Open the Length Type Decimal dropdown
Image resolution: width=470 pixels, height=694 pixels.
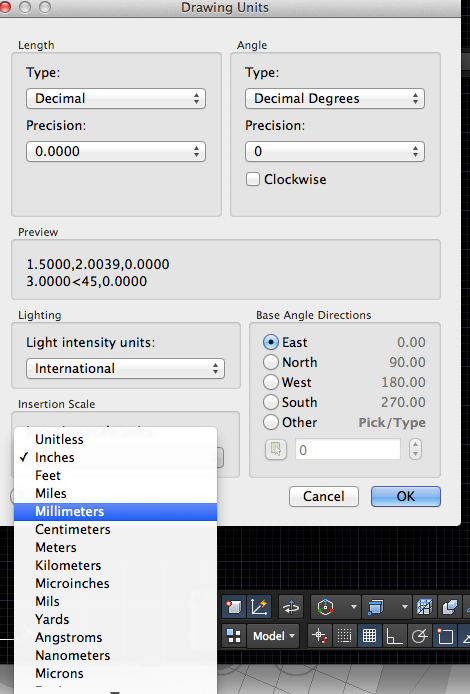point(116,98)
